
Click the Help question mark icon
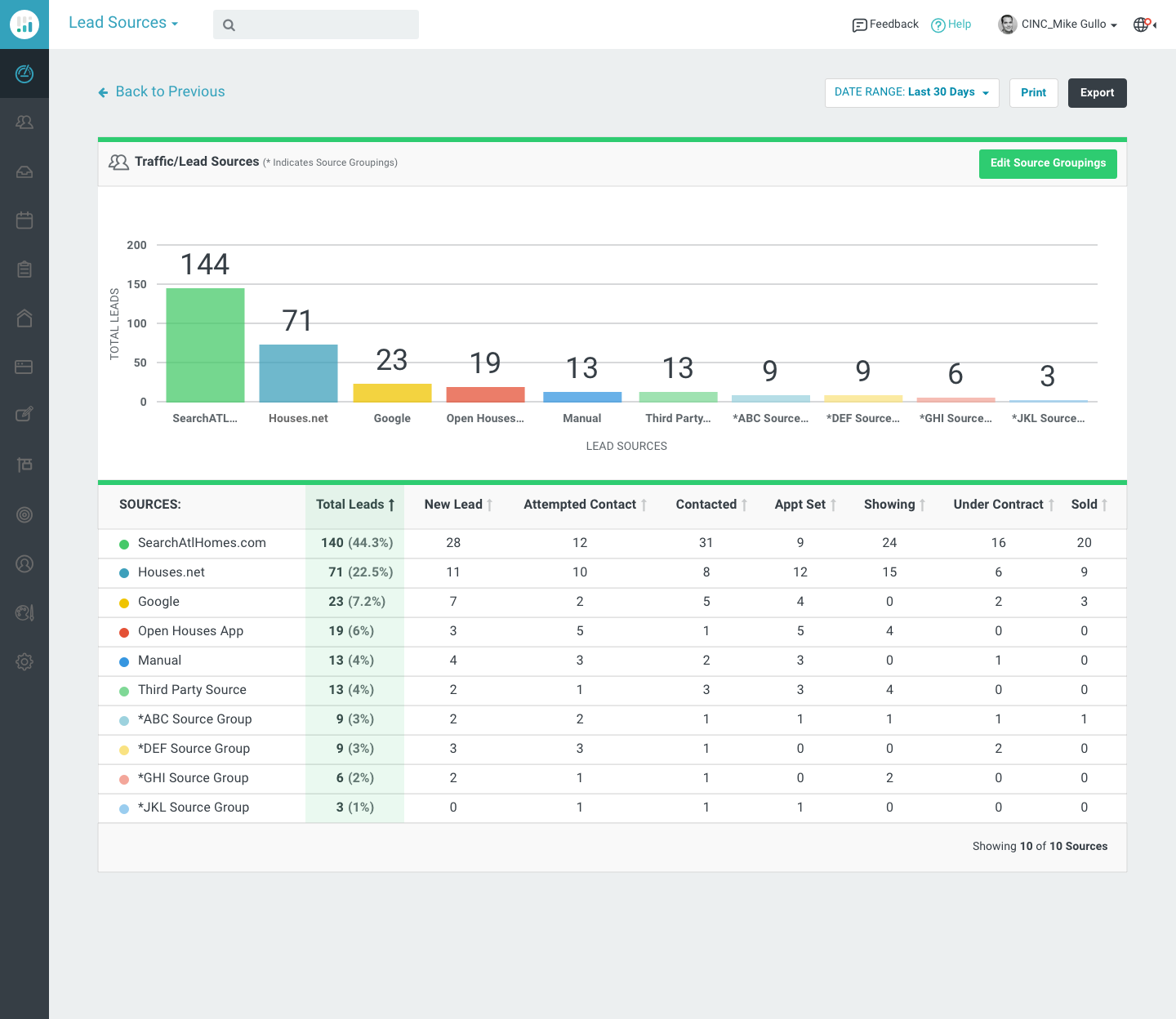coord(938,25)
